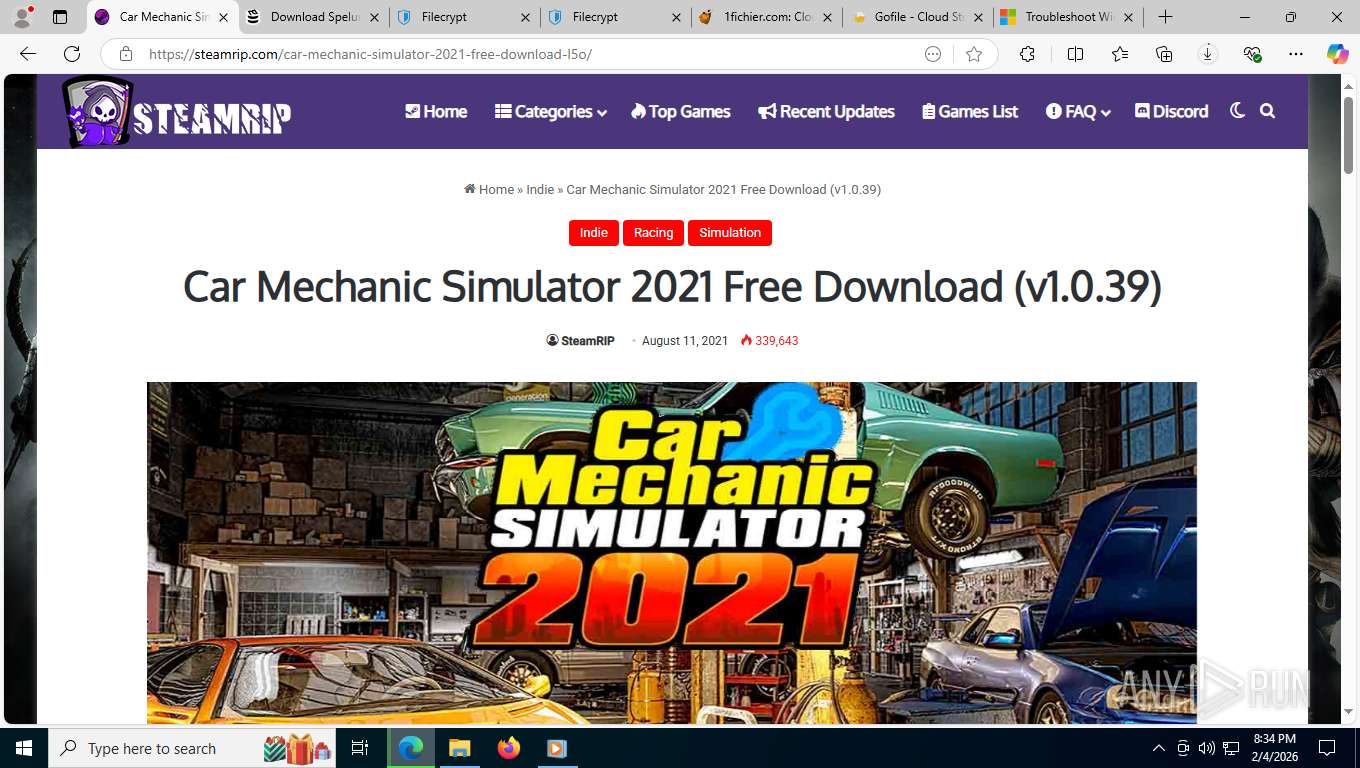The image size is (1360, 768).
Task: Click the SteamRIP logo
Action: pyautogui.click(x=176, y=112)
